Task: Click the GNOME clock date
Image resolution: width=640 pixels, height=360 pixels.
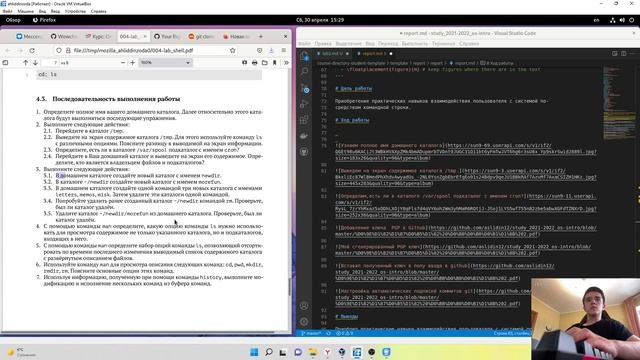Action: (x=320, y=20)
